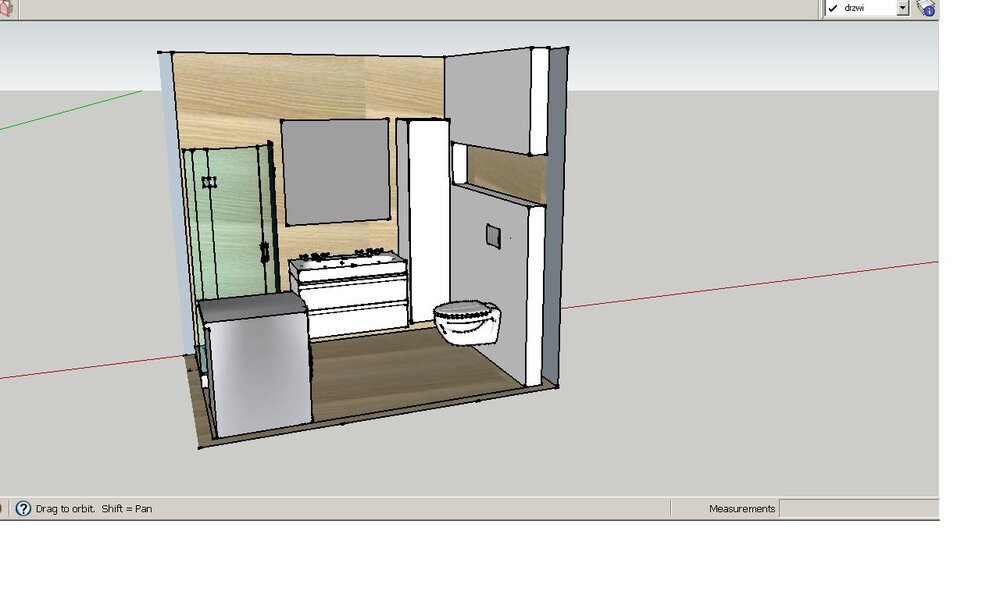Select the wall-hung toilet bowl in the model
The width and height of the screenshot is (1000, 606).
(x=468, y=322)
